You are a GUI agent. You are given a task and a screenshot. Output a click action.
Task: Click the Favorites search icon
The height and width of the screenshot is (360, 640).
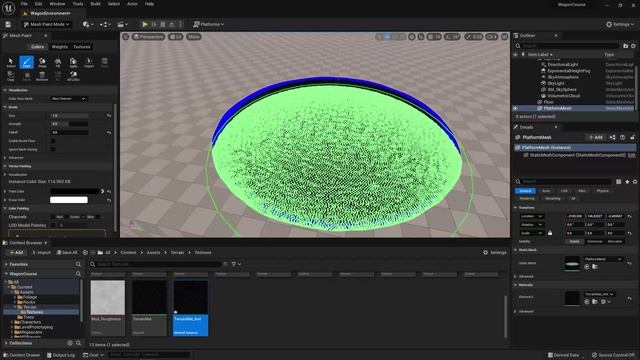(78, 264)
